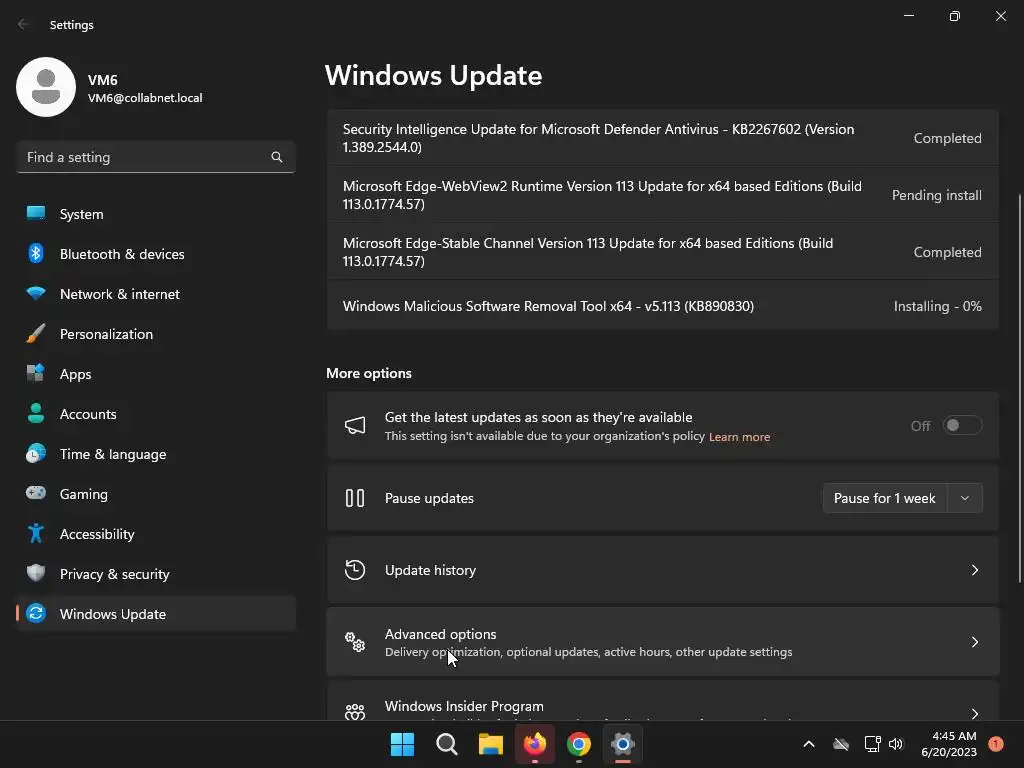Open Apps settings page
Screen dimensions: 1024x768
coord(156,374)
